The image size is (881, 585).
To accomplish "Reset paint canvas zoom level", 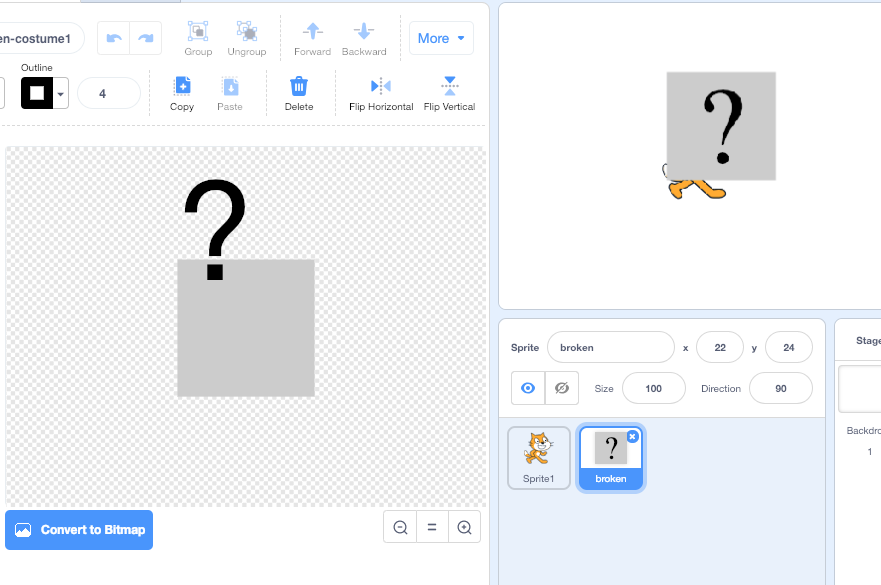I will [432, 527].
